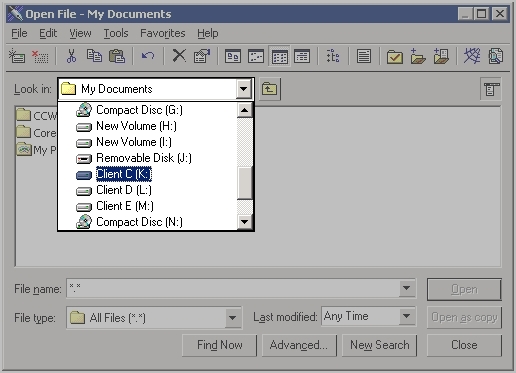Switch to List view icon
The height and width of the screenshot is (373, 516).
279,56
